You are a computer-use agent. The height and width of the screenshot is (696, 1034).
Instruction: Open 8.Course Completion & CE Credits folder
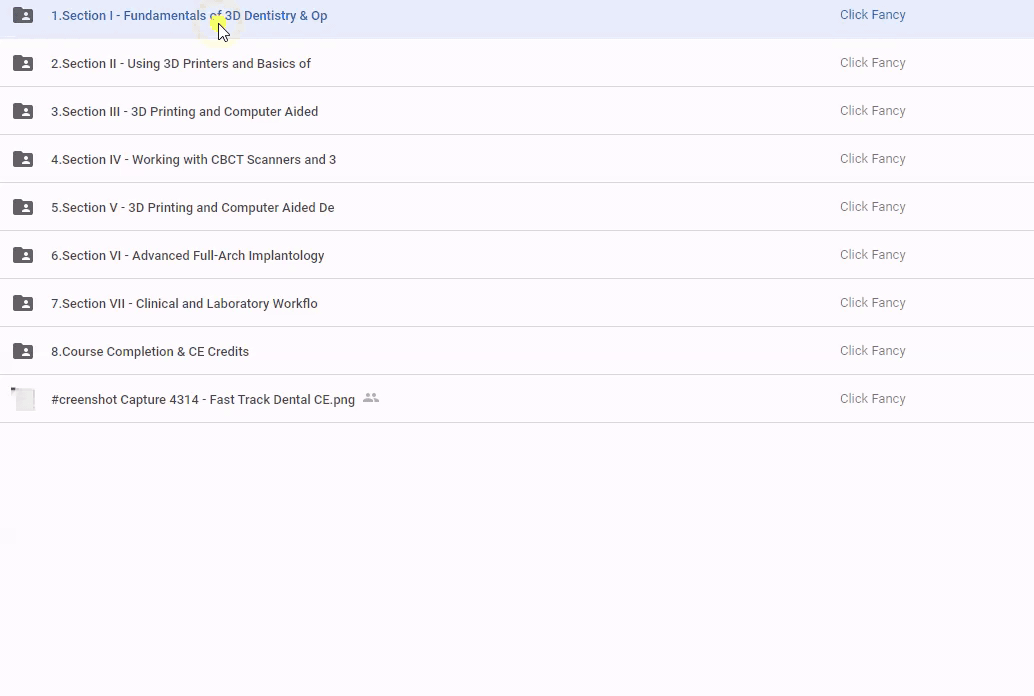(x=150, y=352)
